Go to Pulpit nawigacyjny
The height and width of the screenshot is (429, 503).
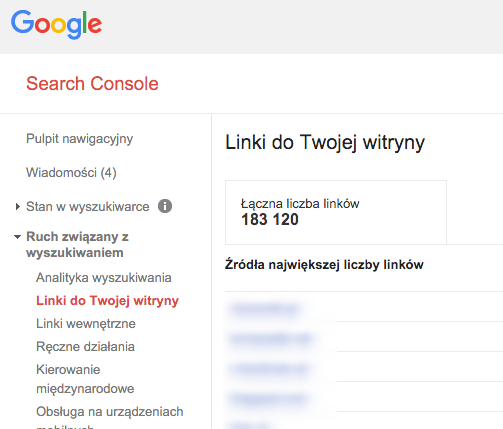point(80,139)
